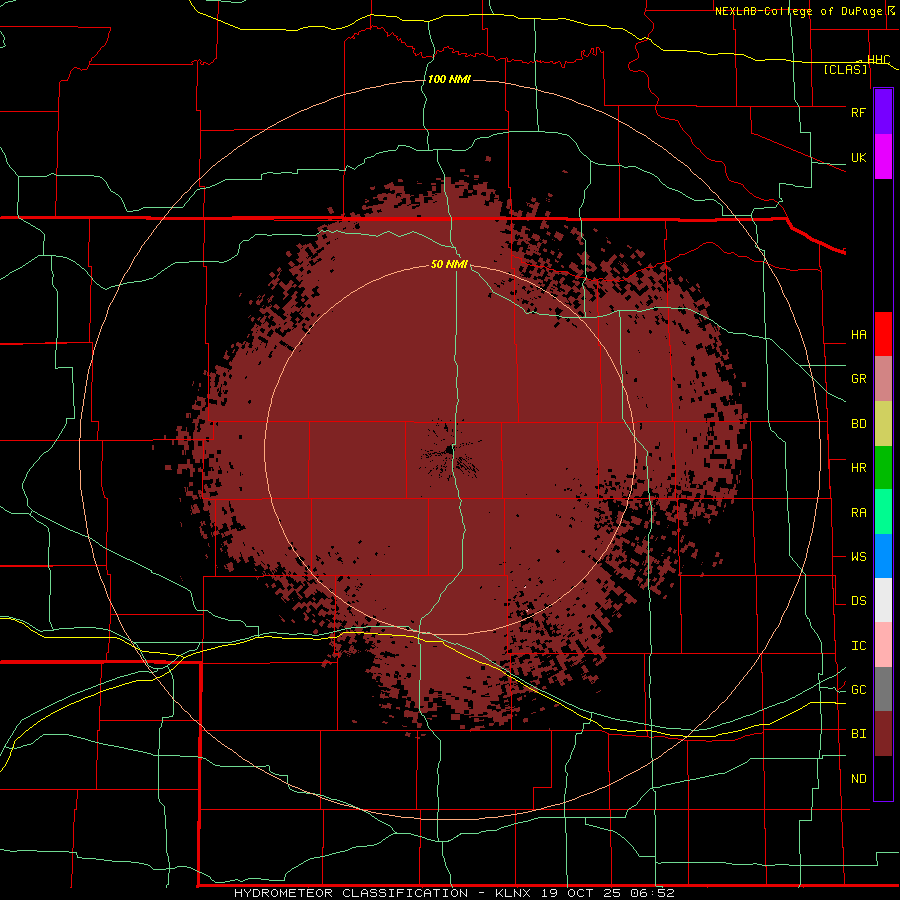Click the IC light pink legend swatch
Screen dimensions: 900x900
click(883, 645)
